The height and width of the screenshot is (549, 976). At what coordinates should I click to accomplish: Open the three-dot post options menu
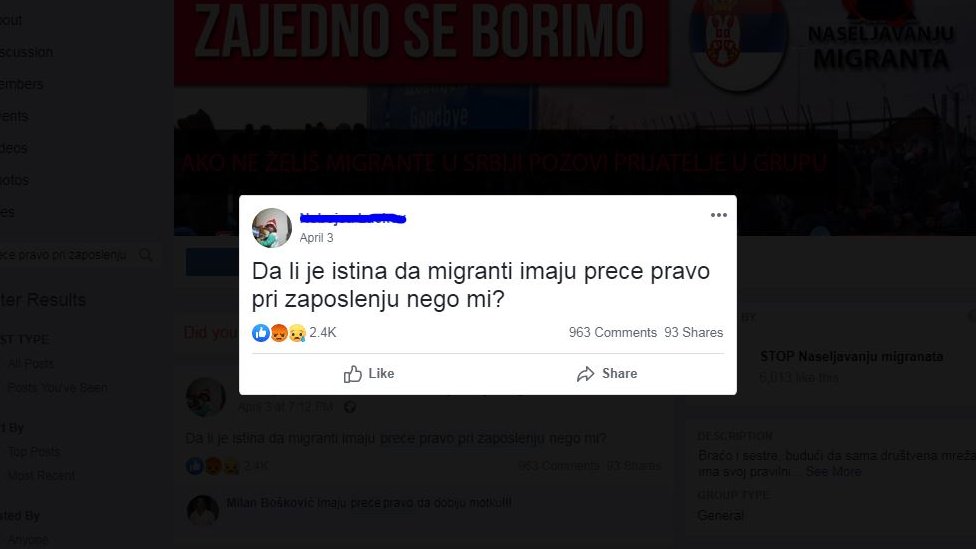click(x=718, y=215)
